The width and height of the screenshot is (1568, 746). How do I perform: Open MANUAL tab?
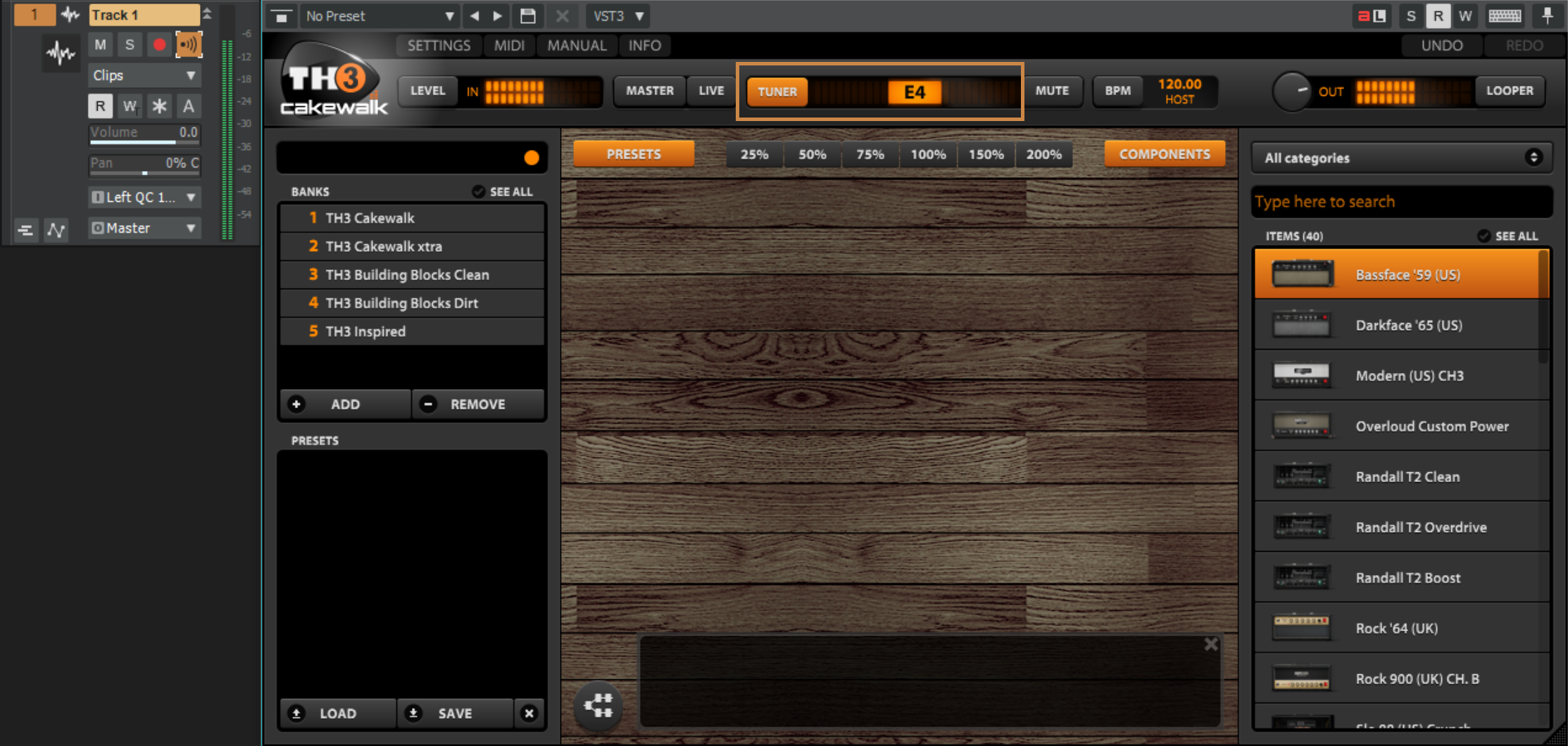coord(577,46)
